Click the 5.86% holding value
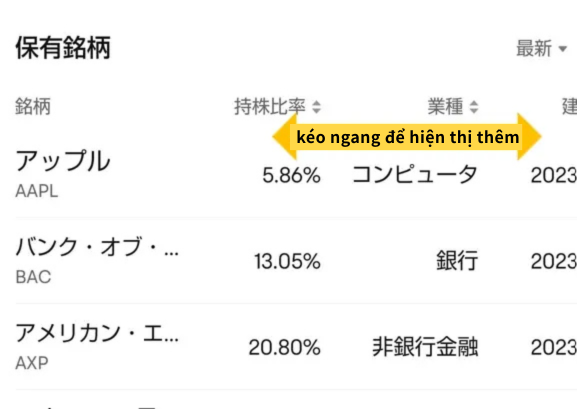Screen dimensions: 577x409 coord(291,175)
